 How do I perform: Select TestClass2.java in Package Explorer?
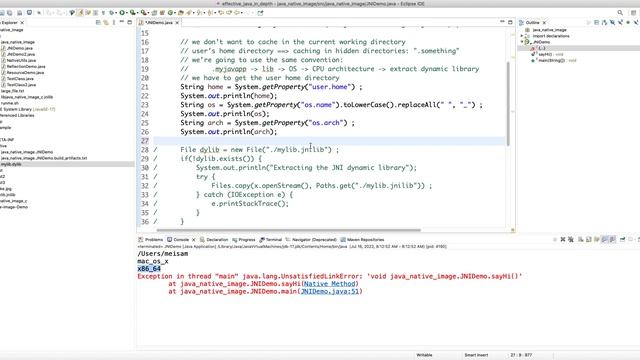click(x=21, y=85)
